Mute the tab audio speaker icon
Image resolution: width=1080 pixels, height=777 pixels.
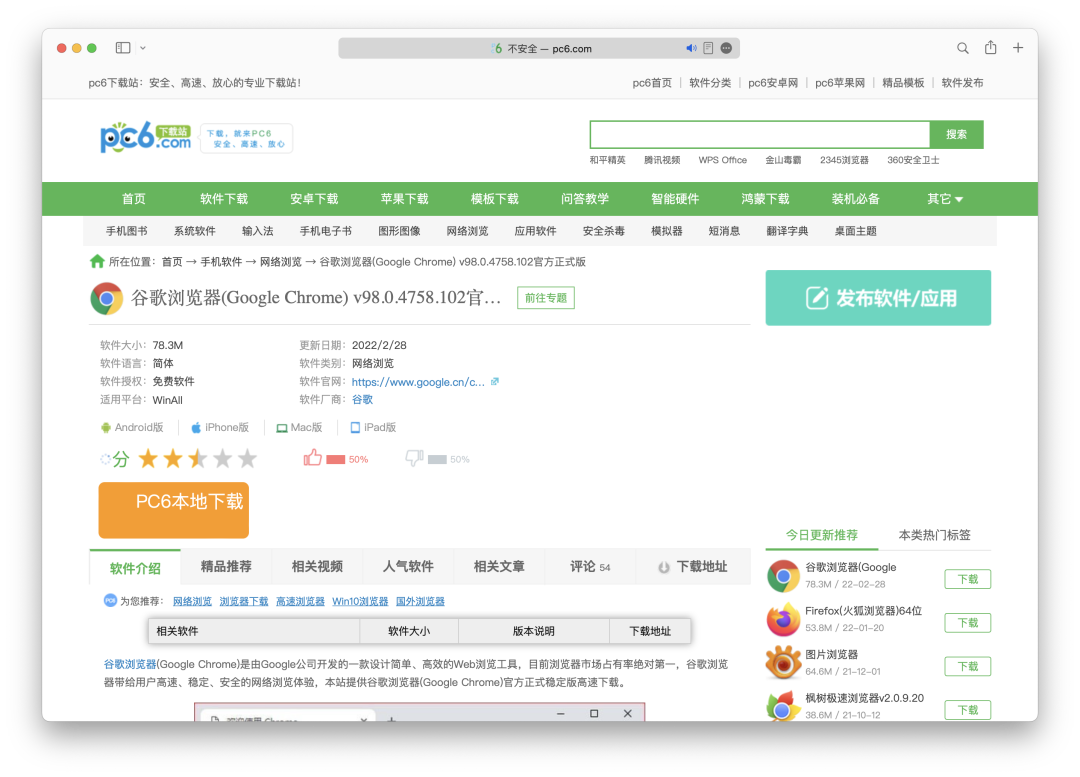[x=691, y=48]
